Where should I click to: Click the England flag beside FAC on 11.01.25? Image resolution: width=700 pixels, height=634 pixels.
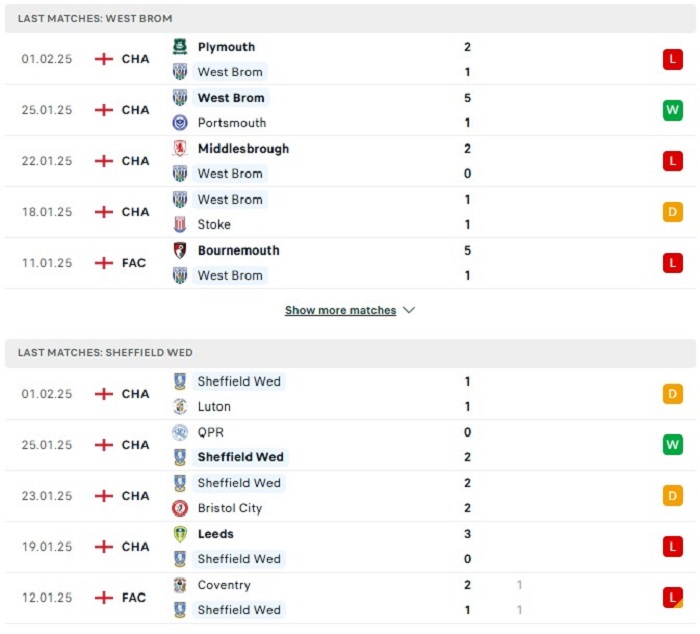[104, 263]
